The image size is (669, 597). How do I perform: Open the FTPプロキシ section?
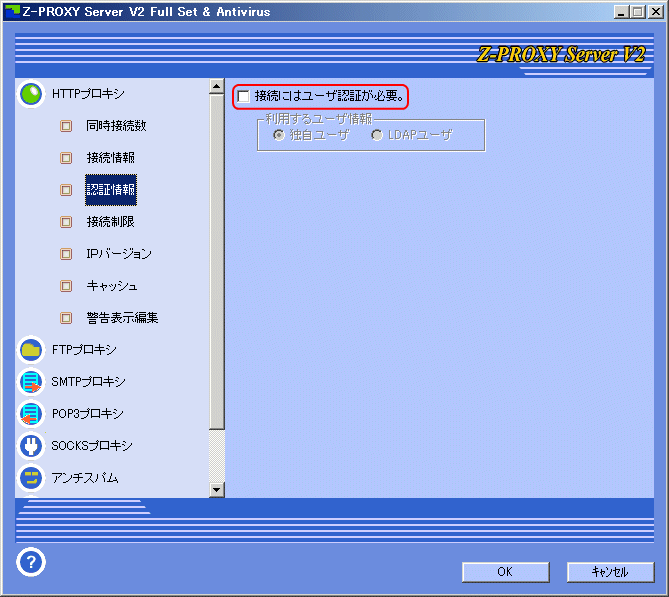tap(84, 350)
